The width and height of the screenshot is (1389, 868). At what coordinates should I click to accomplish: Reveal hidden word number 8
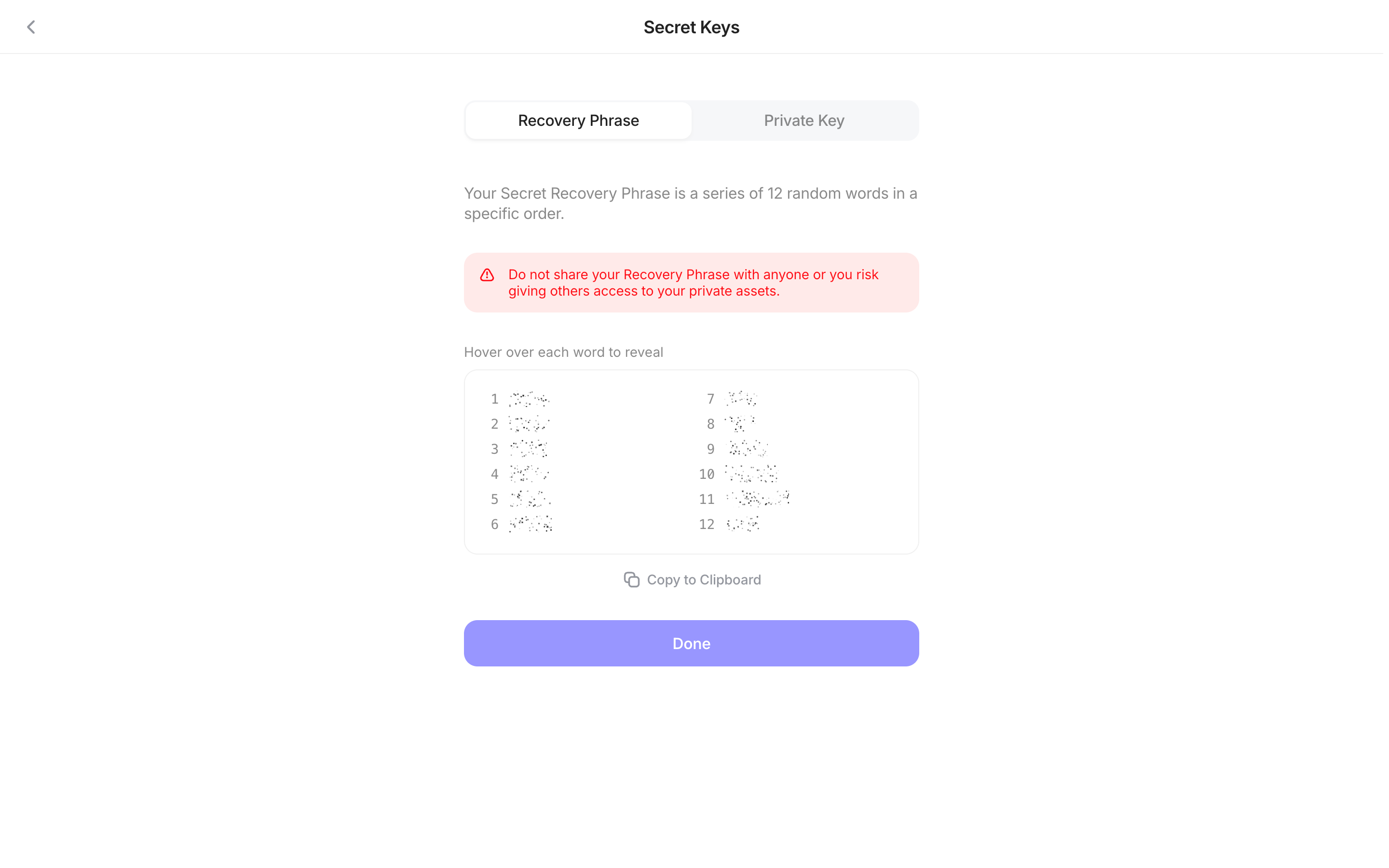tap(743, 426)
